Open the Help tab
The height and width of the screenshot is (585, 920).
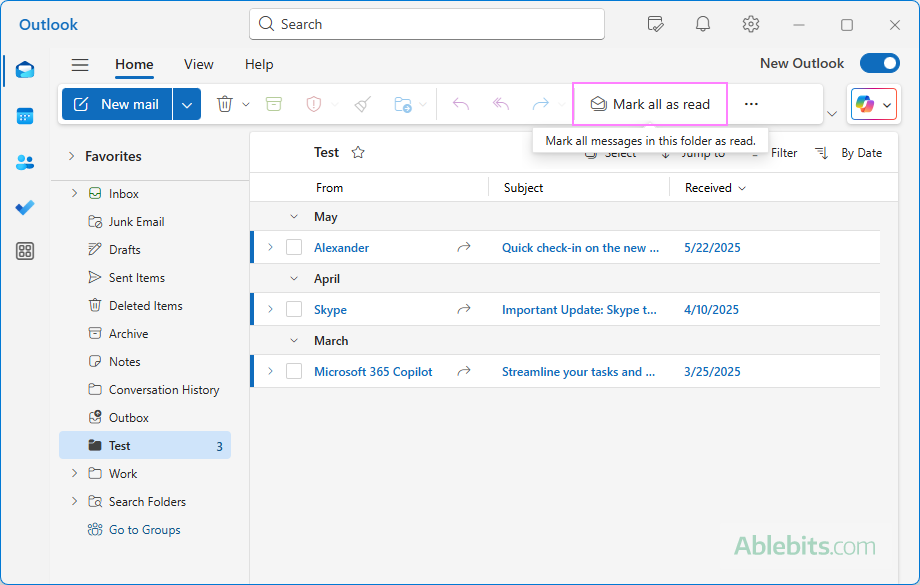coord(259,64)
